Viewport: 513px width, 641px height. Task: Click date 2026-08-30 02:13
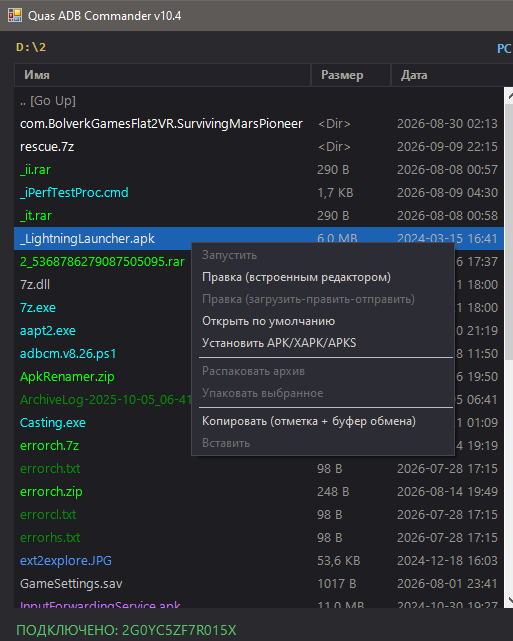point(447,124)
